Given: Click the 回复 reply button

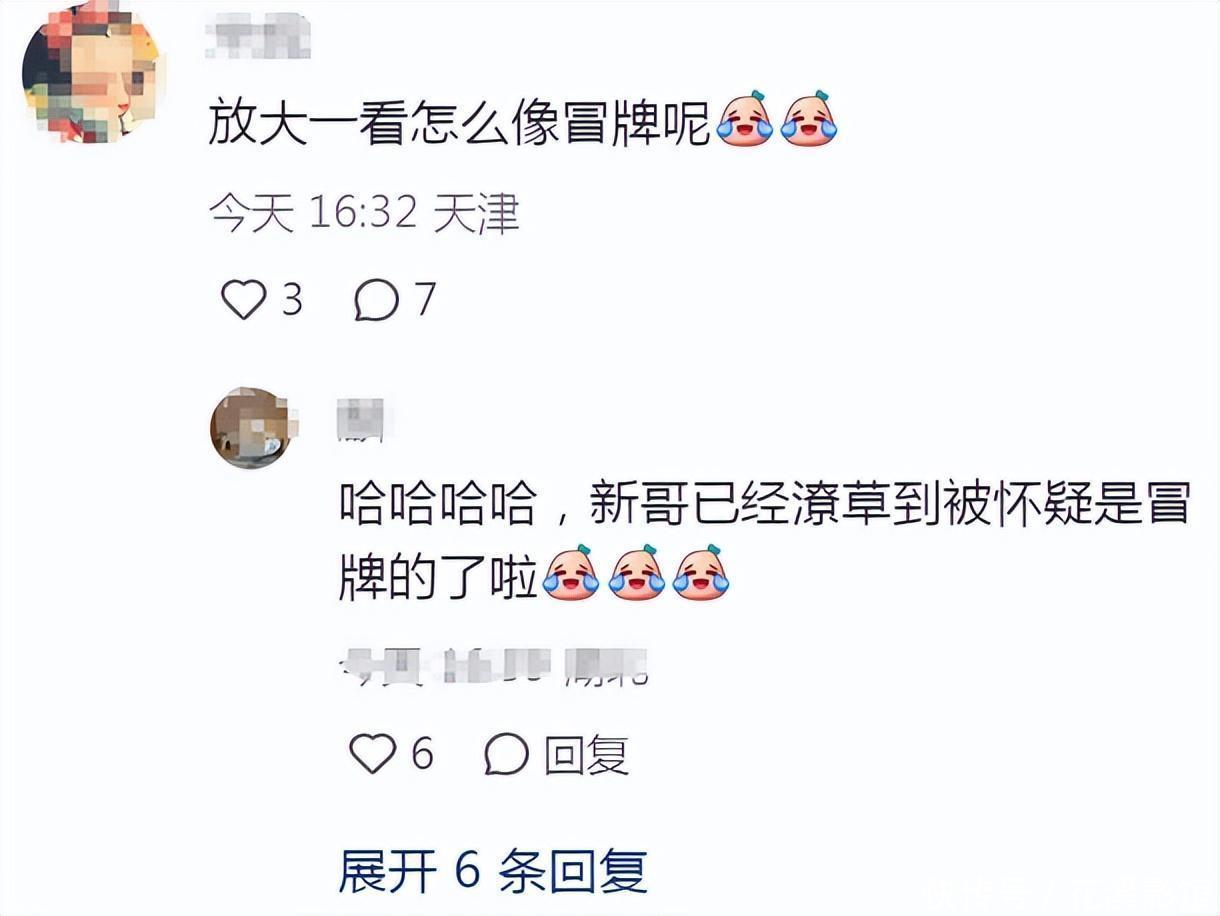Looking at the screenshot, I should 587,754.
